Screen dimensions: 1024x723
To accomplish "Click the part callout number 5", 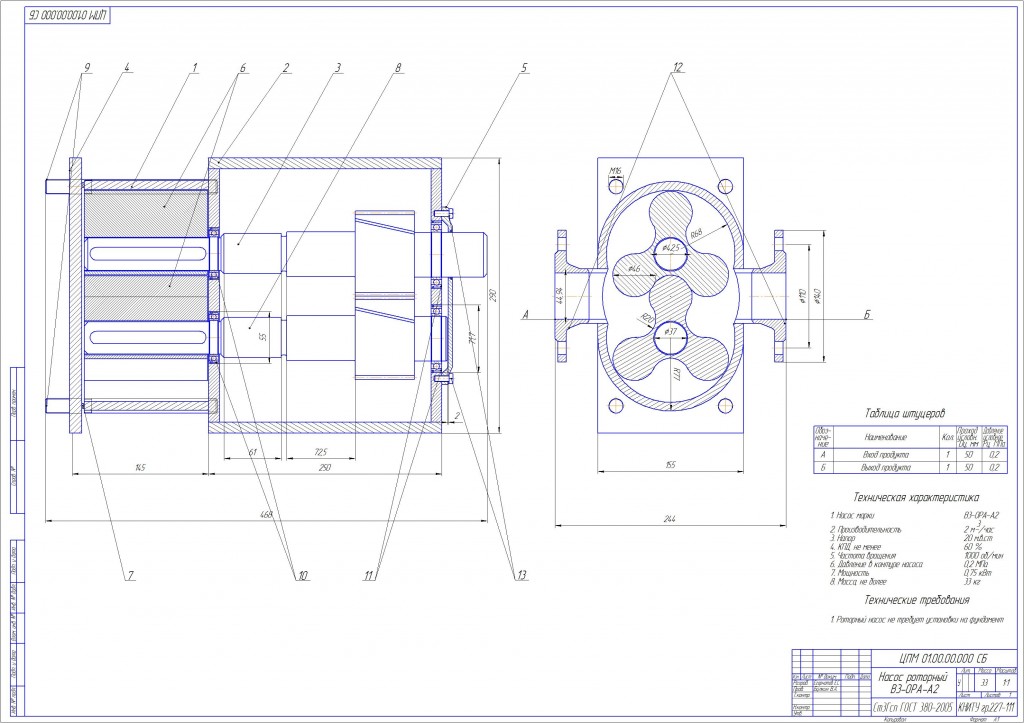I will (524, 67).
